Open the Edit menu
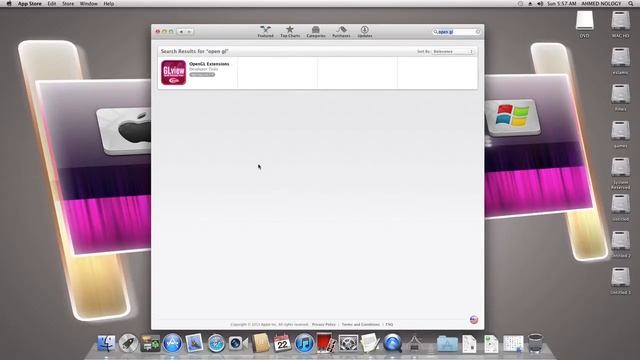This screenshot has height=360, width=640. [52, 3]
